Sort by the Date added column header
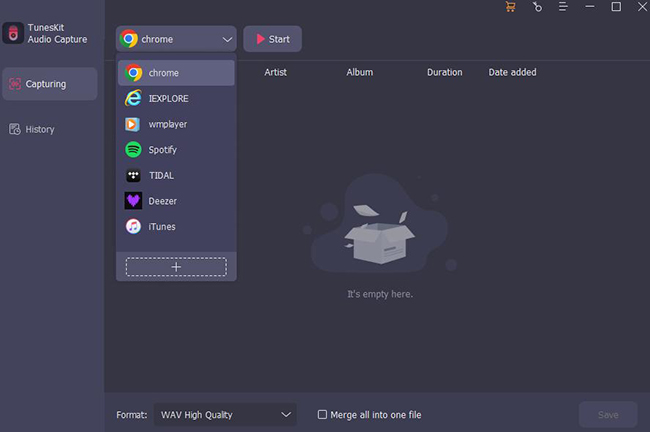Viewport: 650px width, 432px height. click(x=512, y=72)
